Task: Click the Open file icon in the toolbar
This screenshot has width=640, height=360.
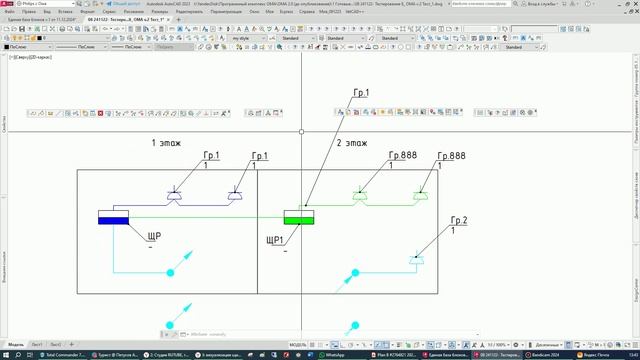Action: (14, 29)
